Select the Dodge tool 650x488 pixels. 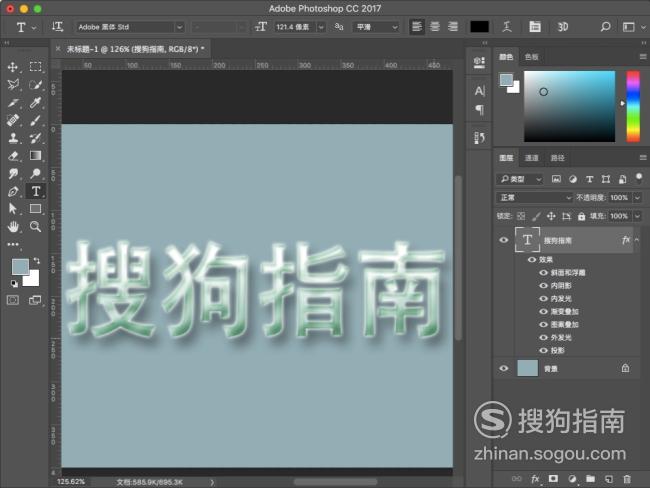(x=36, y=173)
